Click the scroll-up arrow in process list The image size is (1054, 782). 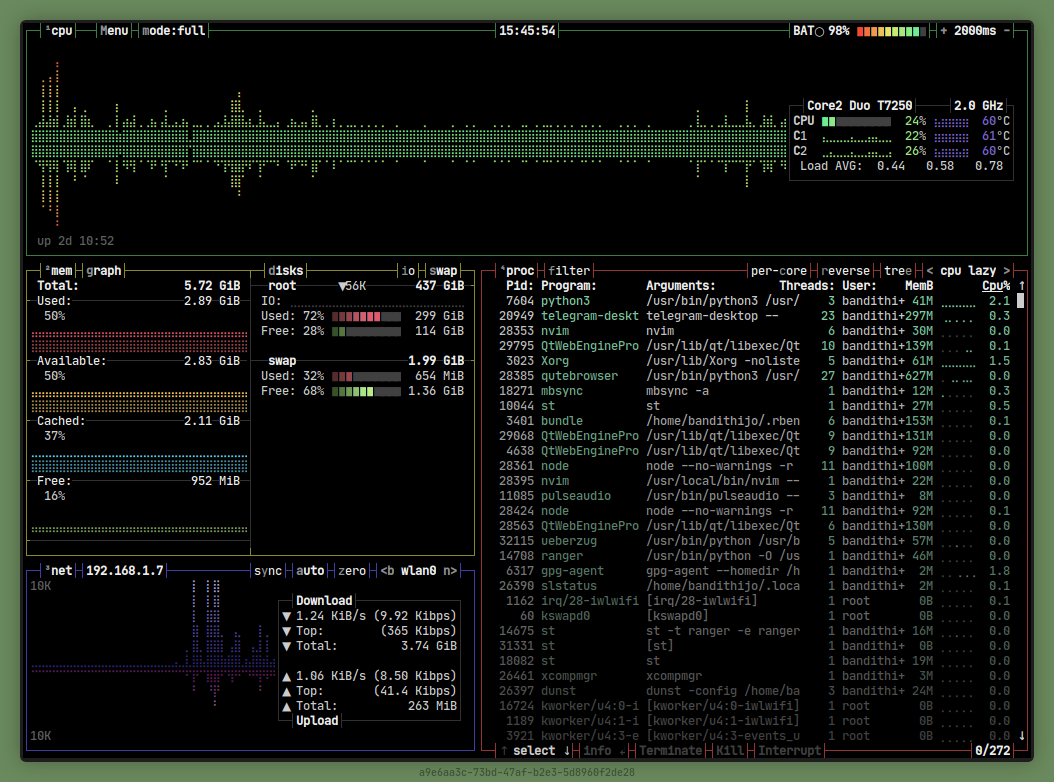1021,286
